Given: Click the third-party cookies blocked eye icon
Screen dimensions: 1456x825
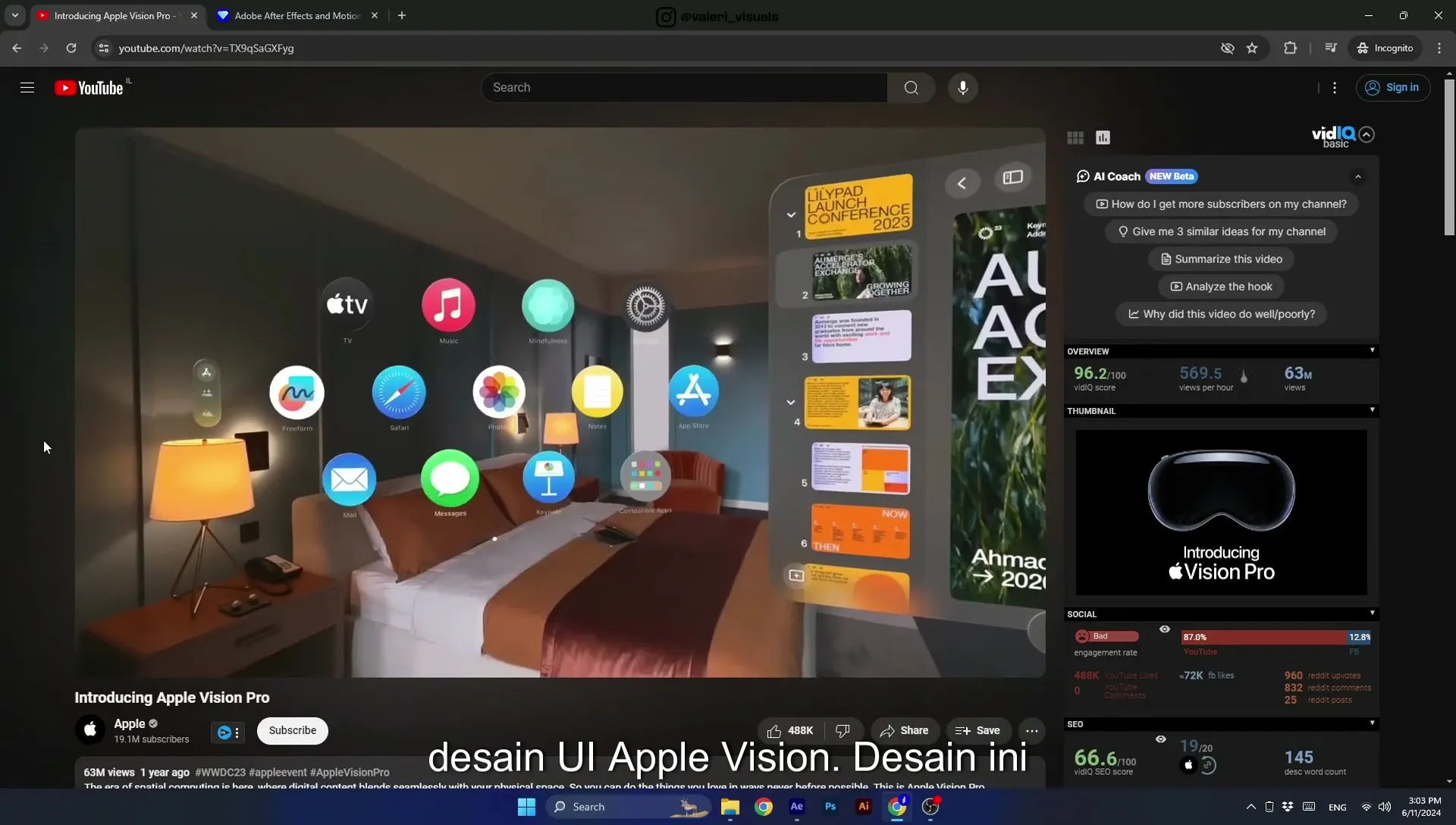Looking at the screenshot, I should pyautogui.click(x=1227, y=49).
